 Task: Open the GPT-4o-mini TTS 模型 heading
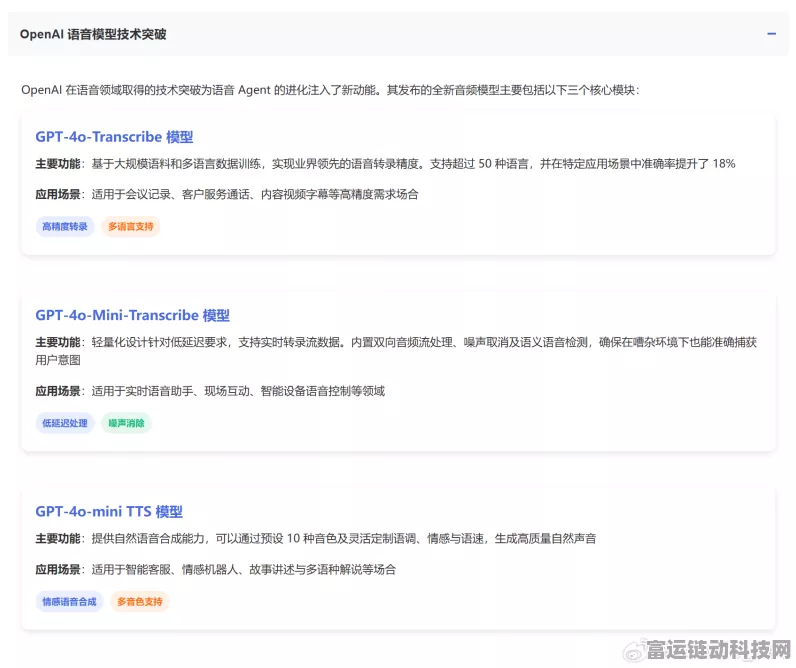pyautogui.click(x=109, y=511)
